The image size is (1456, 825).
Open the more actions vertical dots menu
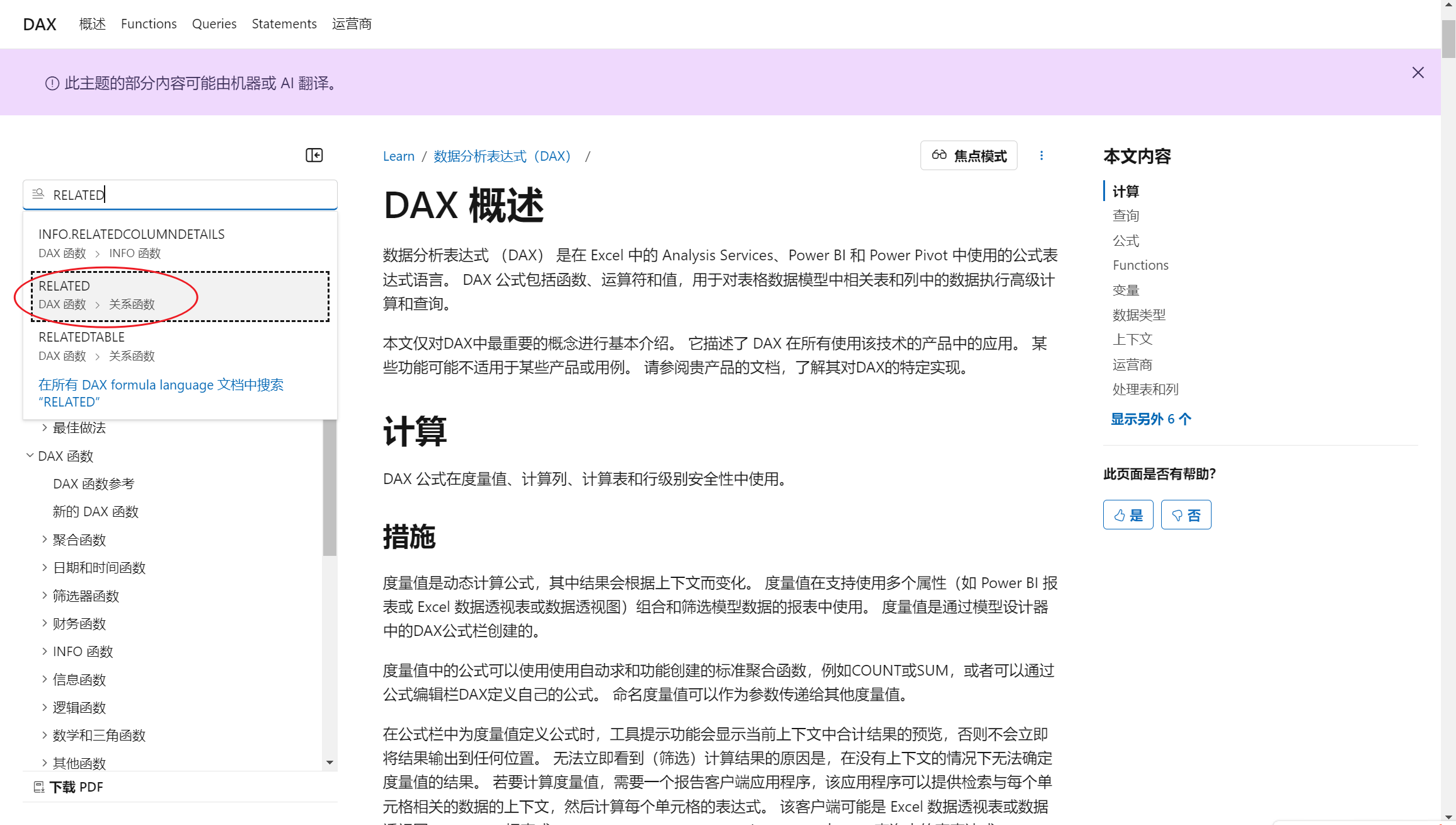coord(1041,156)
